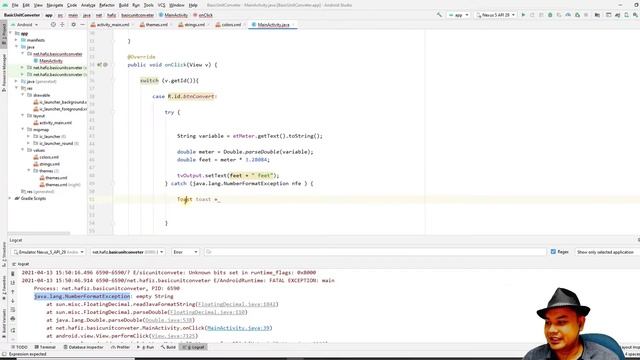Open the Run tool window tab

pos(146,347)
